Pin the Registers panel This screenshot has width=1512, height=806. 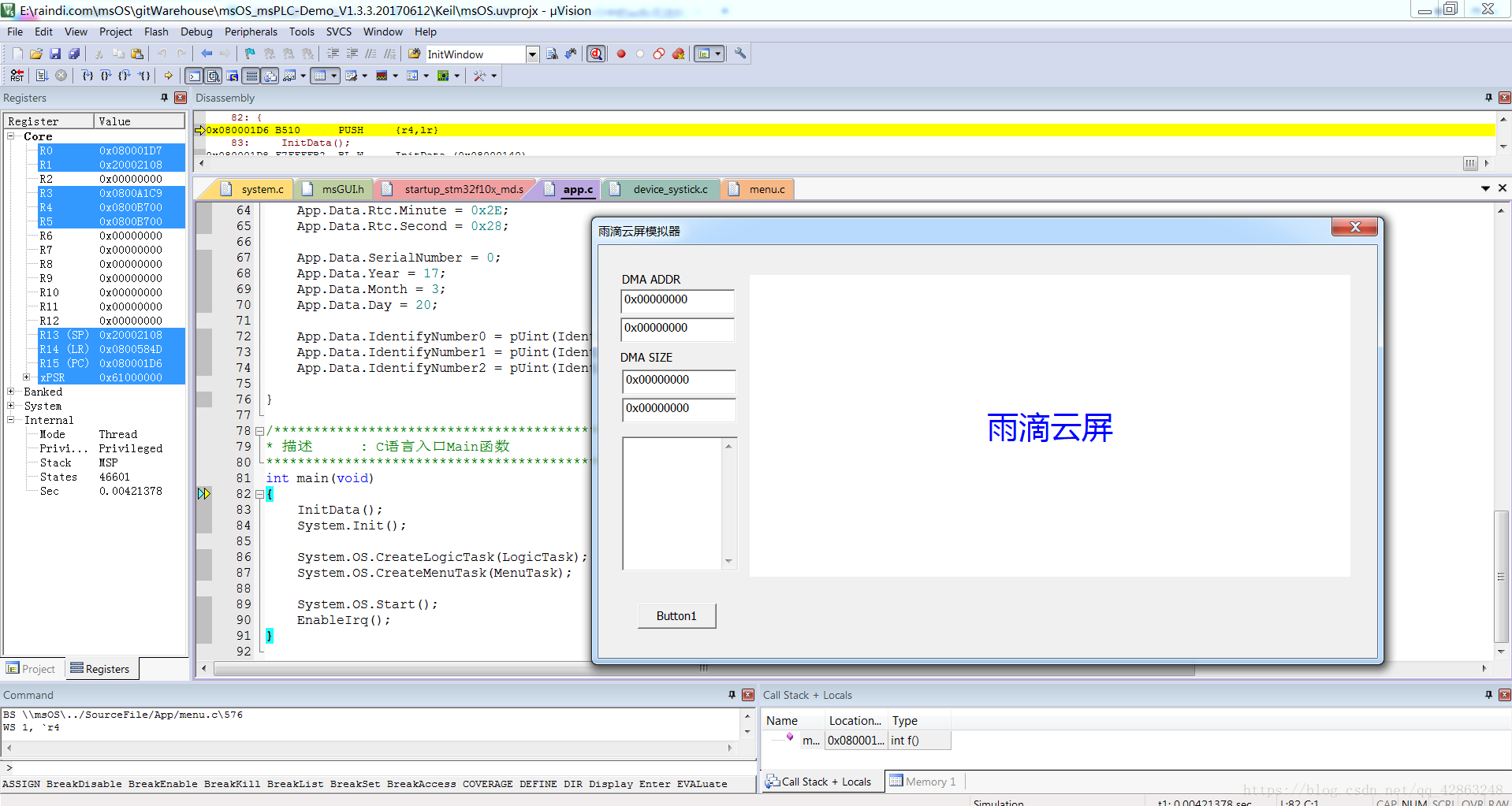point(164,98)
